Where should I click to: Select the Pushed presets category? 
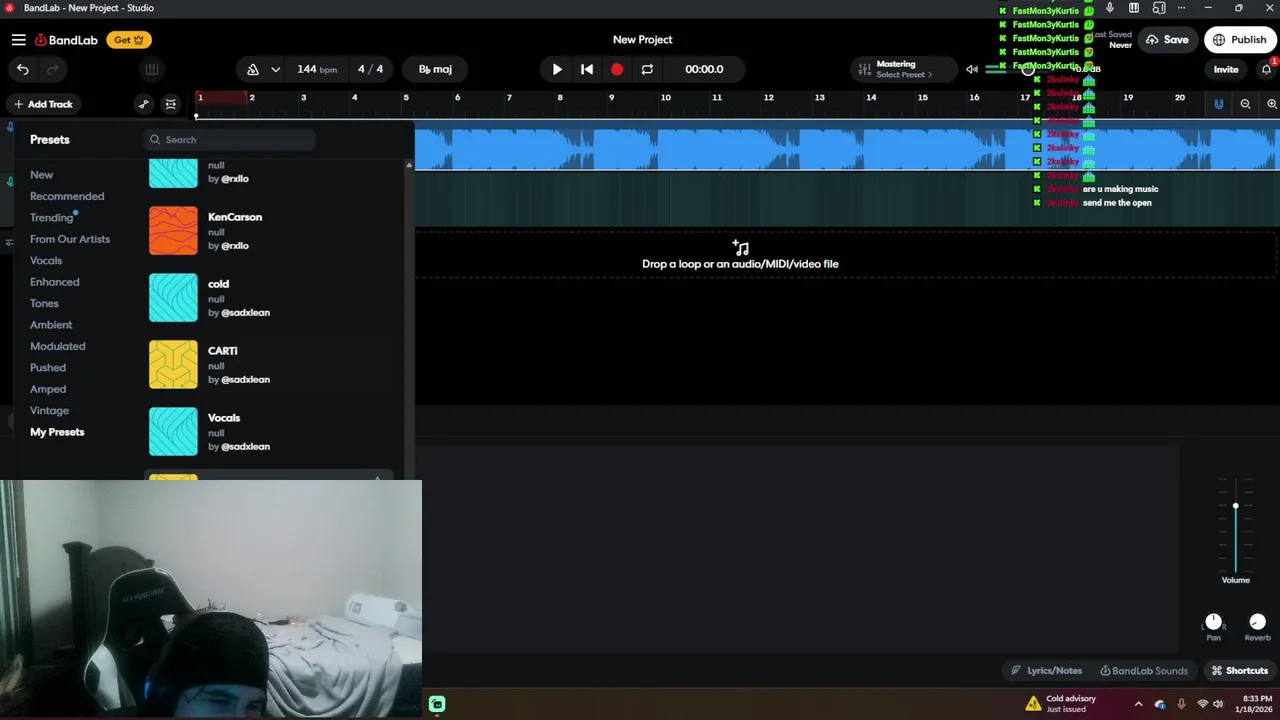pos(48,368)
